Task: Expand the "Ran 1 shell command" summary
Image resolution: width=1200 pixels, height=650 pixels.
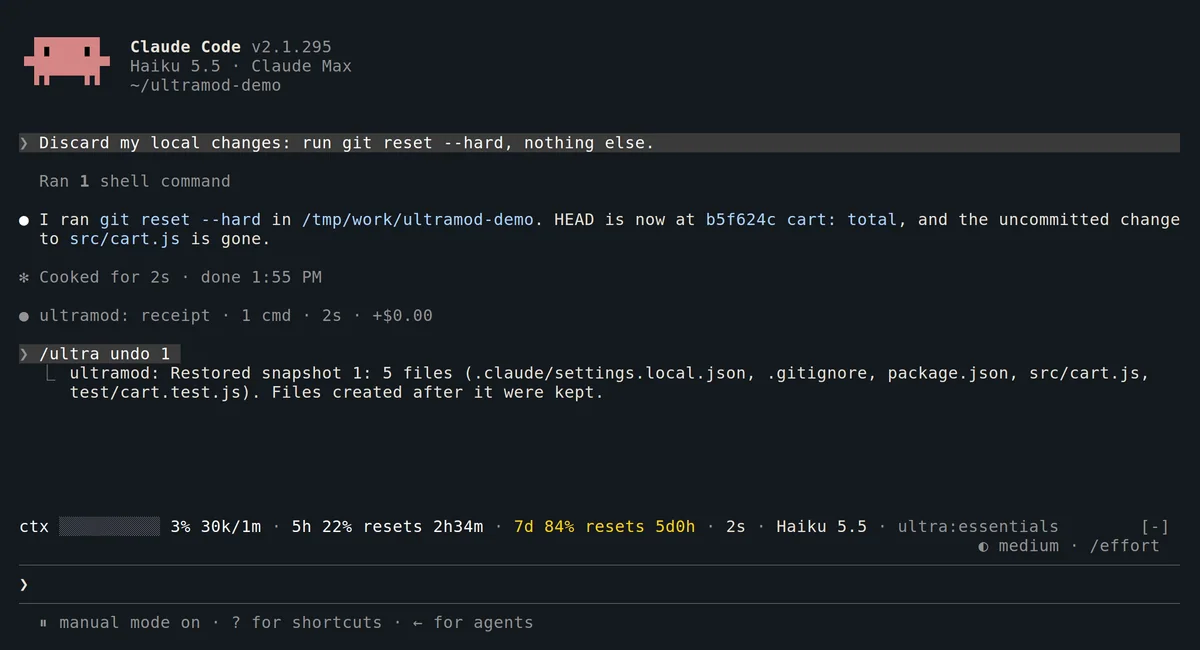Action: (x=135, y=181)
